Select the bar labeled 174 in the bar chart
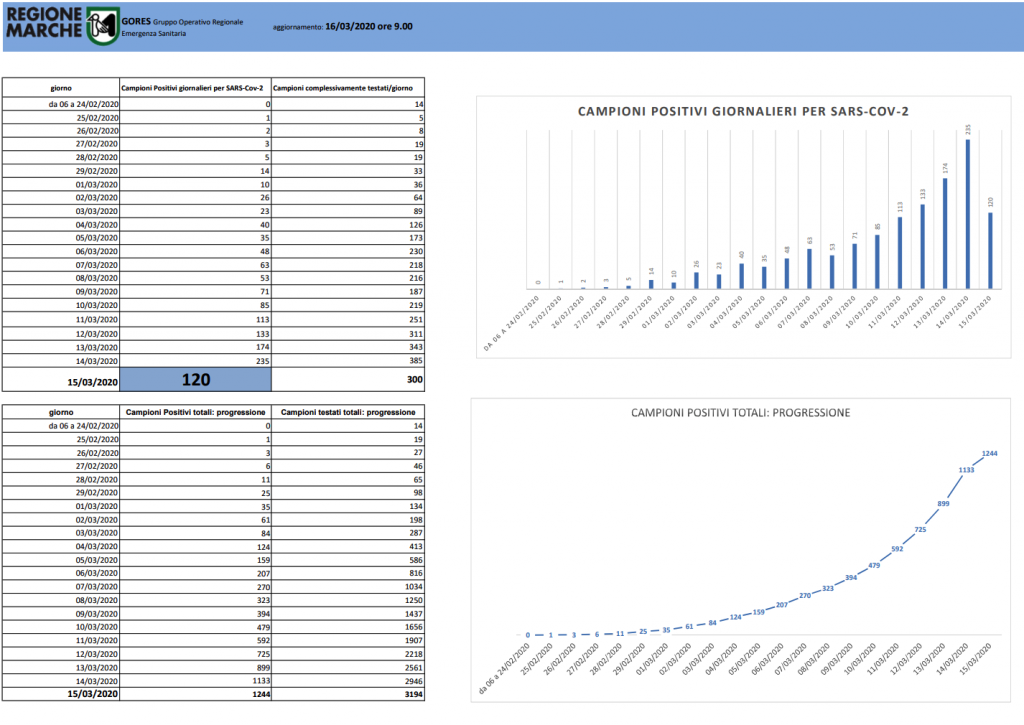Viewport: 1024px width, 725px height. click(945, 233)
